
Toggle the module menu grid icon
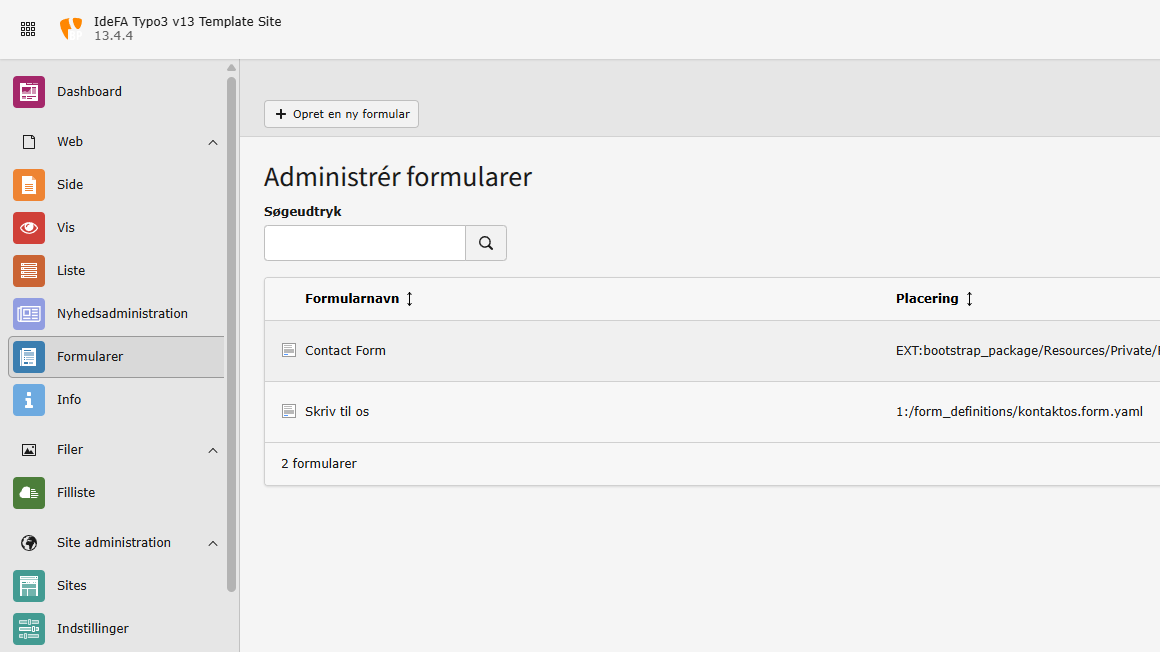(x=28, y=29)
